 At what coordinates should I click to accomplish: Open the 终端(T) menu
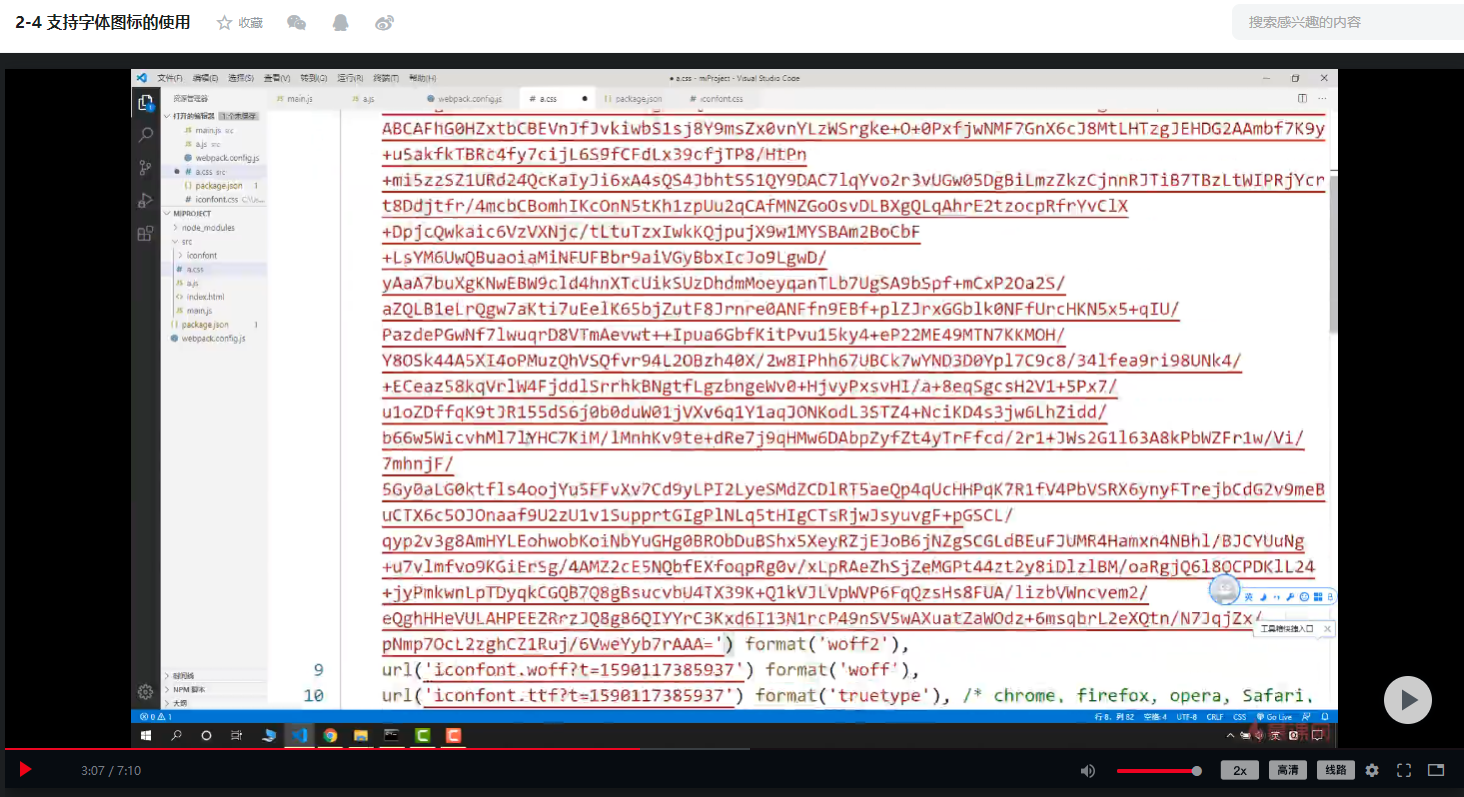[386, 78]
